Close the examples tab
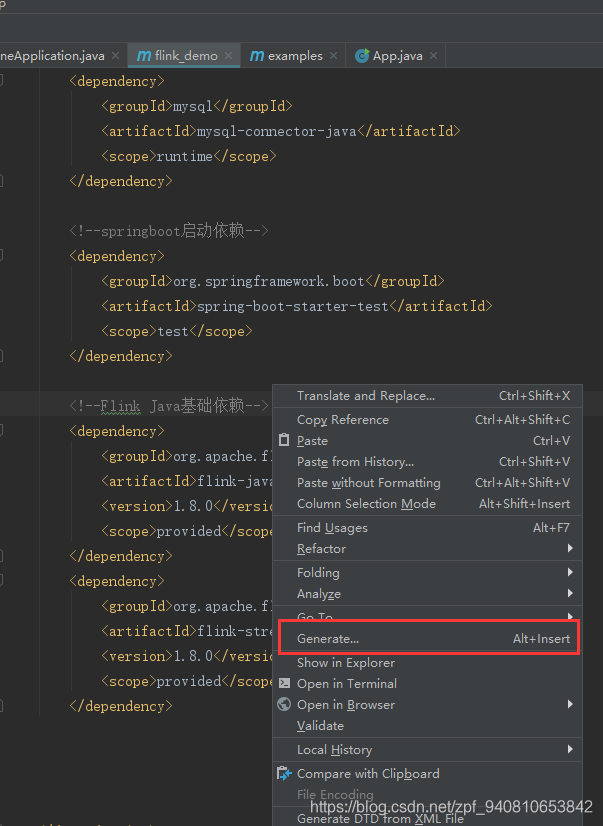Viewport: 603px width, 826px height. (x=333, y=55)
